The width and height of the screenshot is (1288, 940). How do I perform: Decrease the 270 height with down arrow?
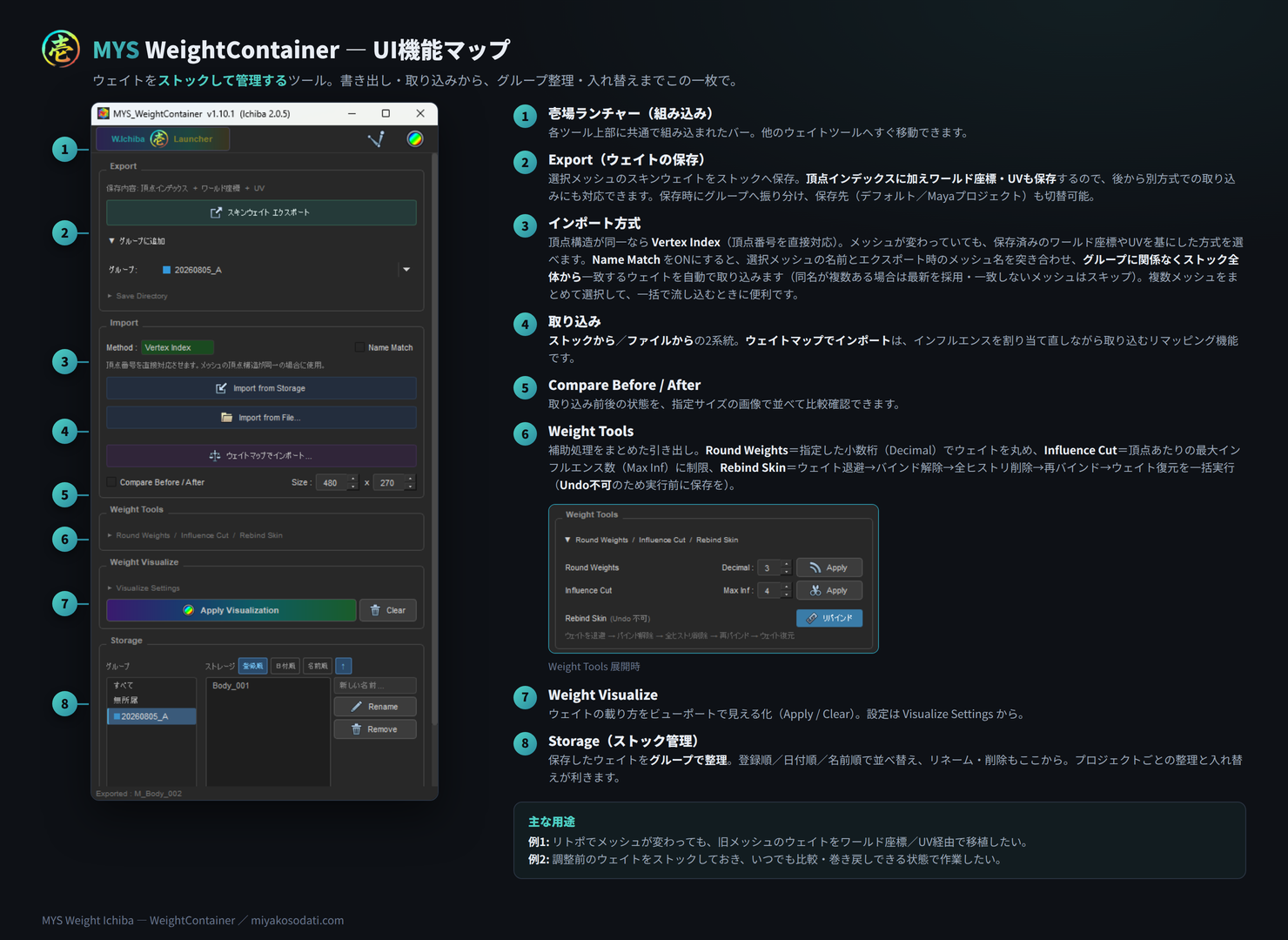coord(411,487)
